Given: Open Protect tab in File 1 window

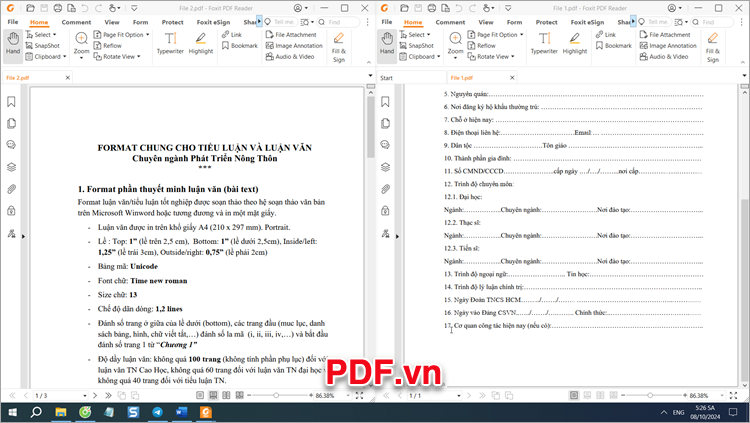Looking at the screenshot, I should (546, 22).
